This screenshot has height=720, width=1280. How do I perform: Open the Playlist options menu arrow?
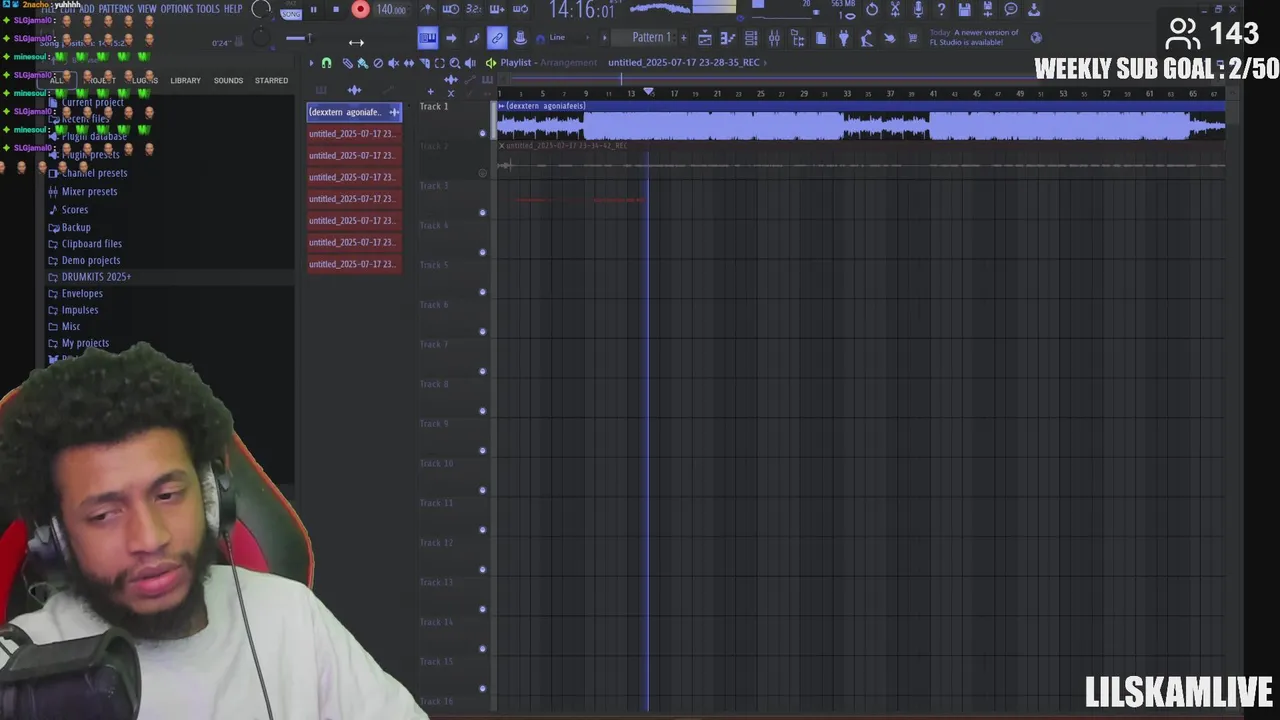pyautogui.click(x=311, y=63)
